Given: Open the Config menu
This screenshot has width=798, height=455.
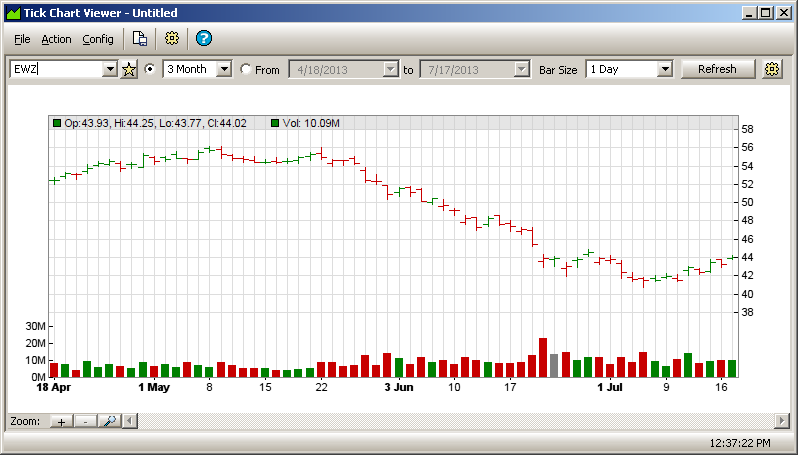Looking at the screenshot, I should point(98,39).
